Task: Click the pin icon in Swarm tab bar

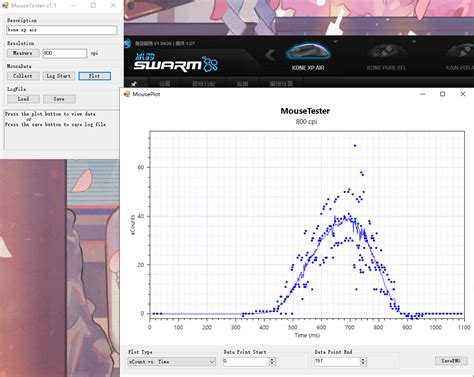Action: [x=134, y=84]
